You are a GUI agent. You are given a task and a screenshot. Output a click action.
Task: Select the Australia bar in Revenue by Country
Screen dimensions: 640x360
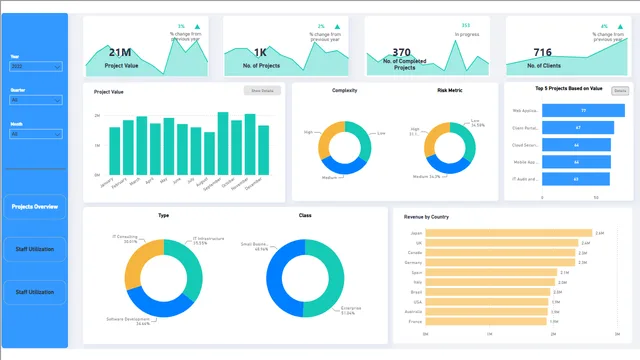tap(487, 311)
